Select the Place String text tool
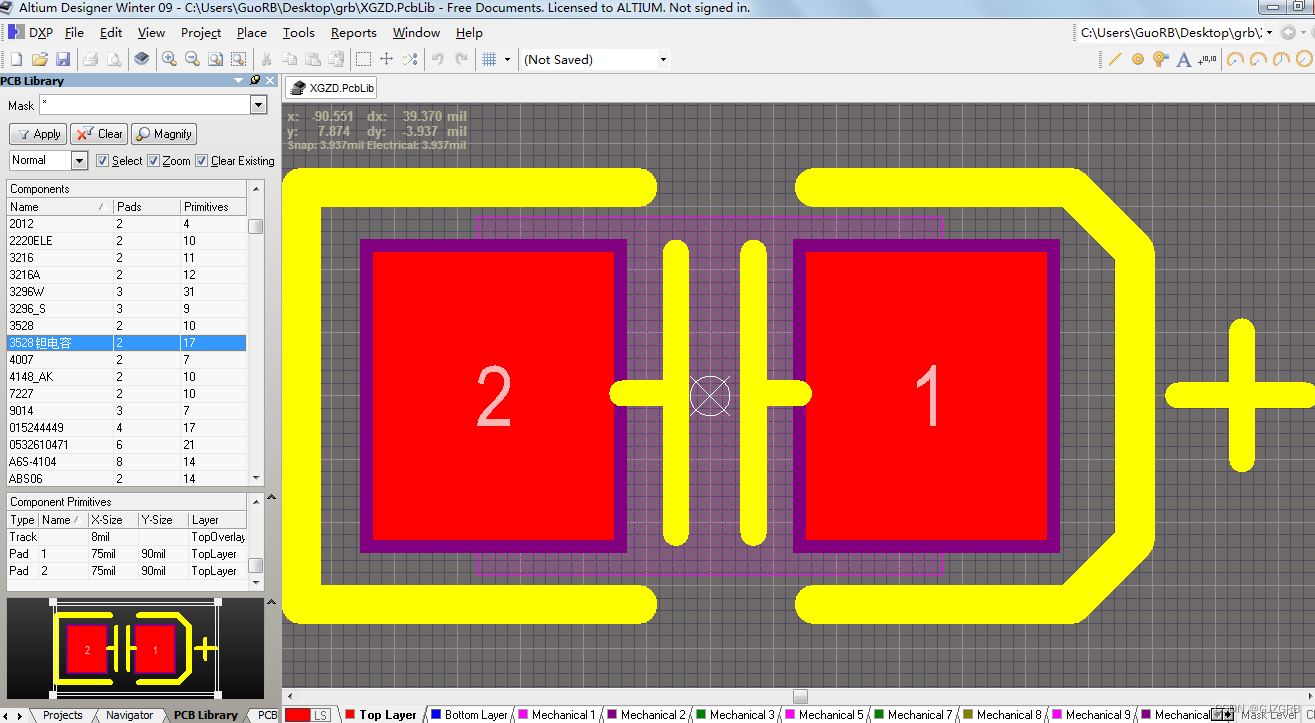 (1183, 58)
